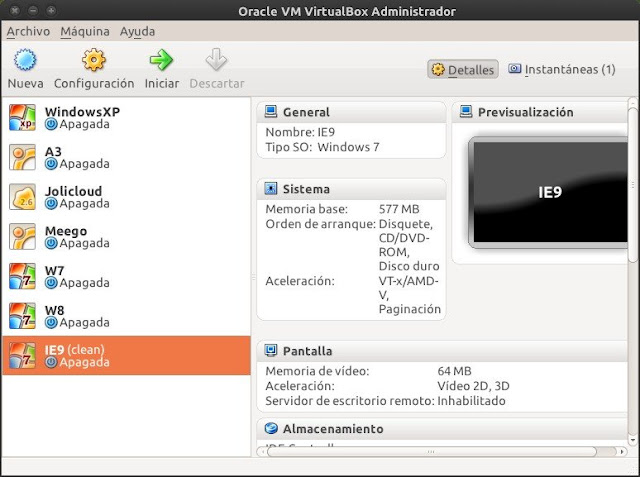Click the IE9 (clean) machine icon
This screenshot has width=640, height=477.
(x=22, y=355)
